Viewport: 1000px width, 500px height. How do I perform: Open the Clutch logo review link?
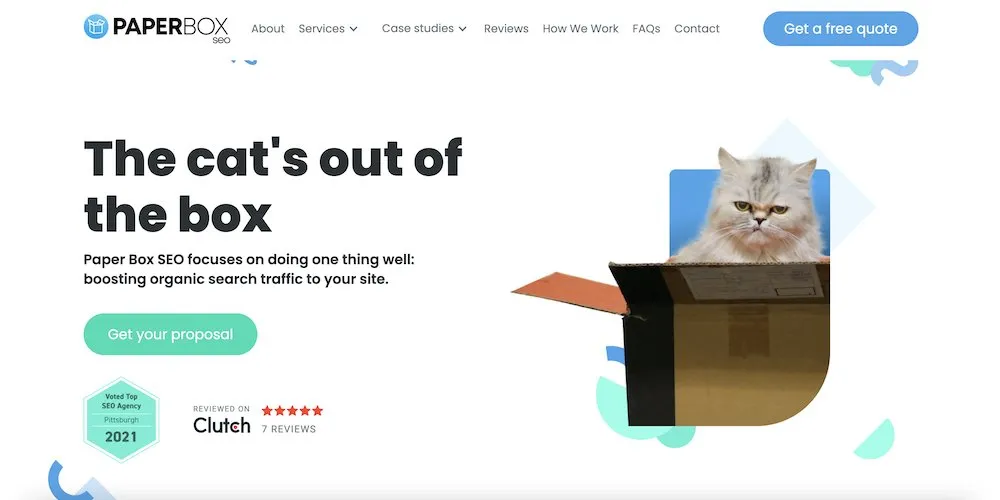[x=221, y=425]
